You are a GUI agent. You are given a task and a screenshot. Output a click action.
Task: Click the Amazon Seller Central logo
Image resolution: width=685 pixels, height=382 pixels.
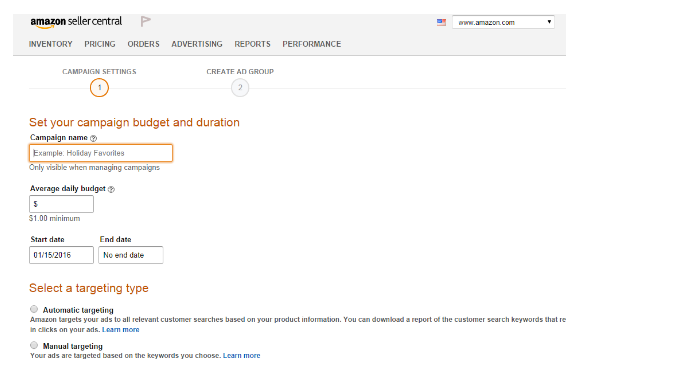[x=76, y=22]
